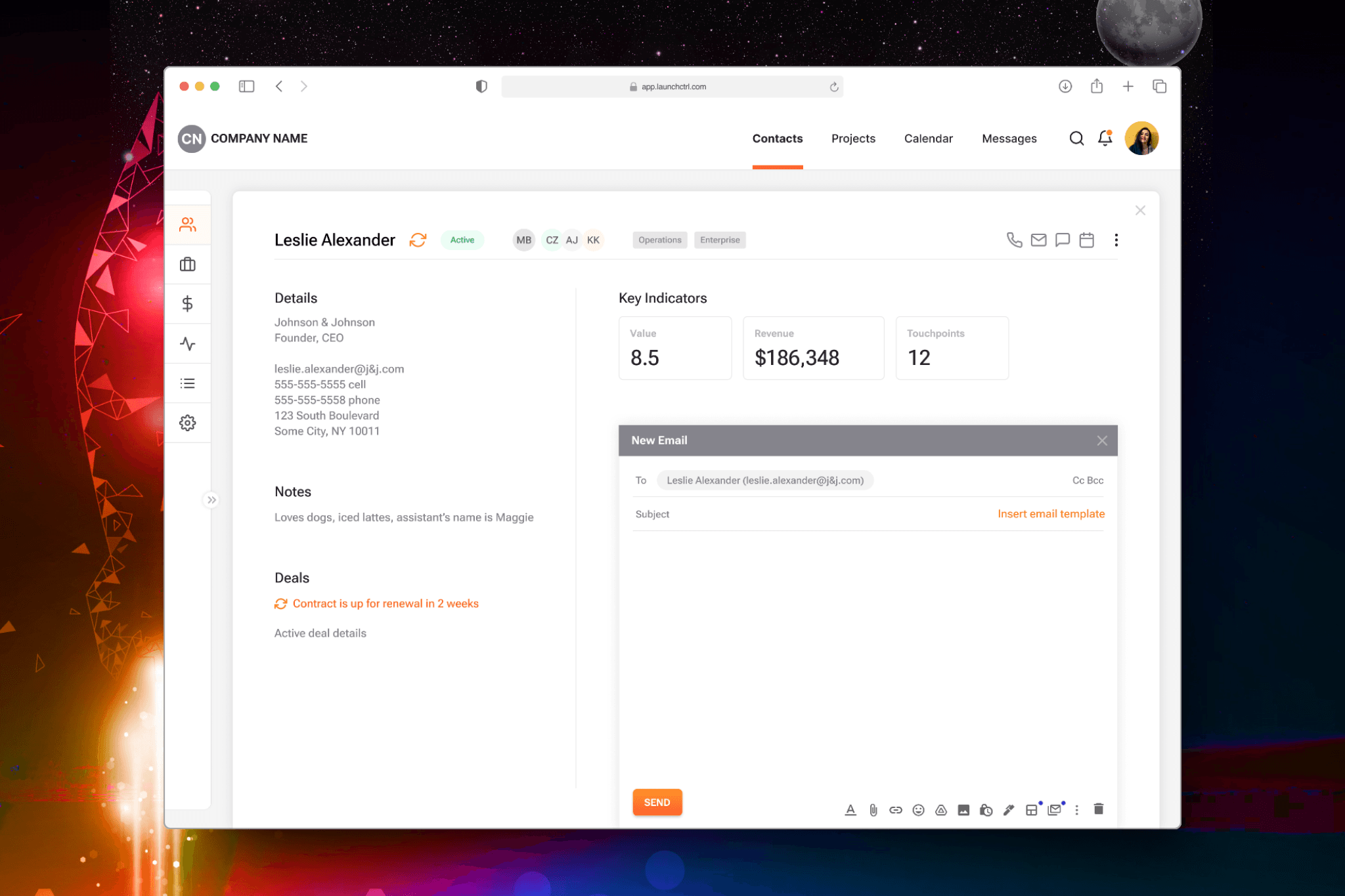This screenshot has height=896, width=1345.
Task: Toggle the sync refresh beside Leslie Alexander
Action: coord(418,240)
